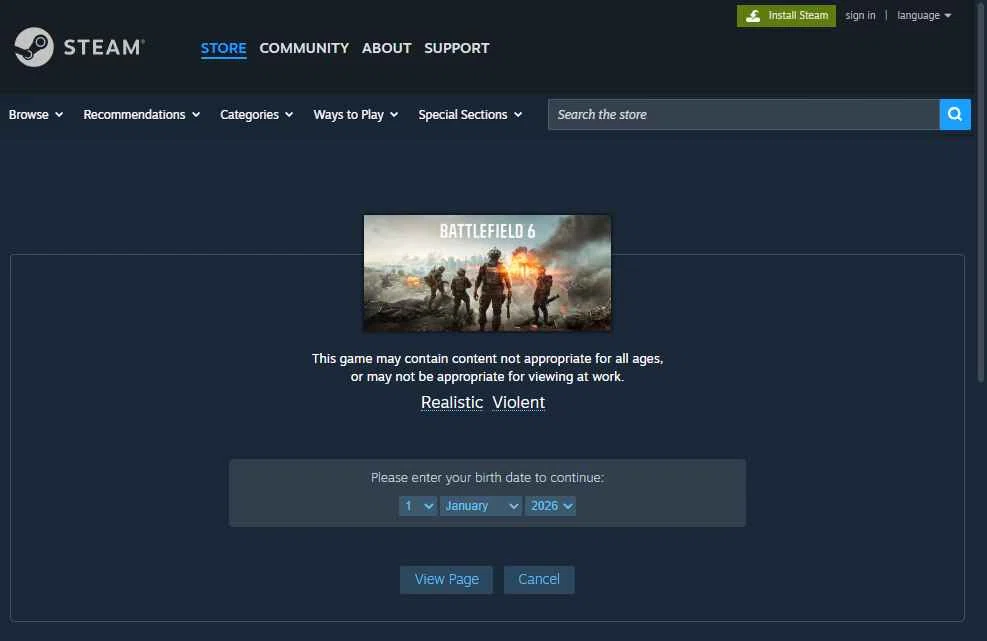Open the Ways to Play menu
Screen dimensions: 987x641
356,115
